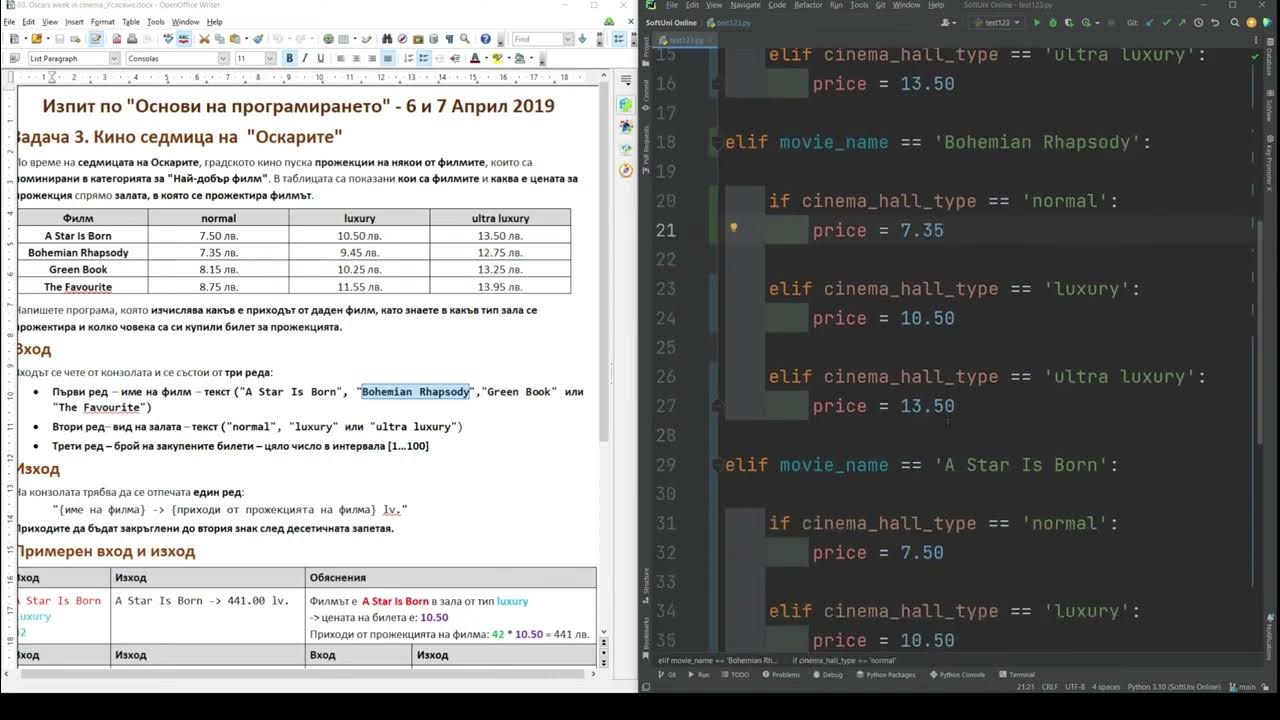
Task: Click Git Push arrow icon in PyCharm
Action: pos(1182,22)
